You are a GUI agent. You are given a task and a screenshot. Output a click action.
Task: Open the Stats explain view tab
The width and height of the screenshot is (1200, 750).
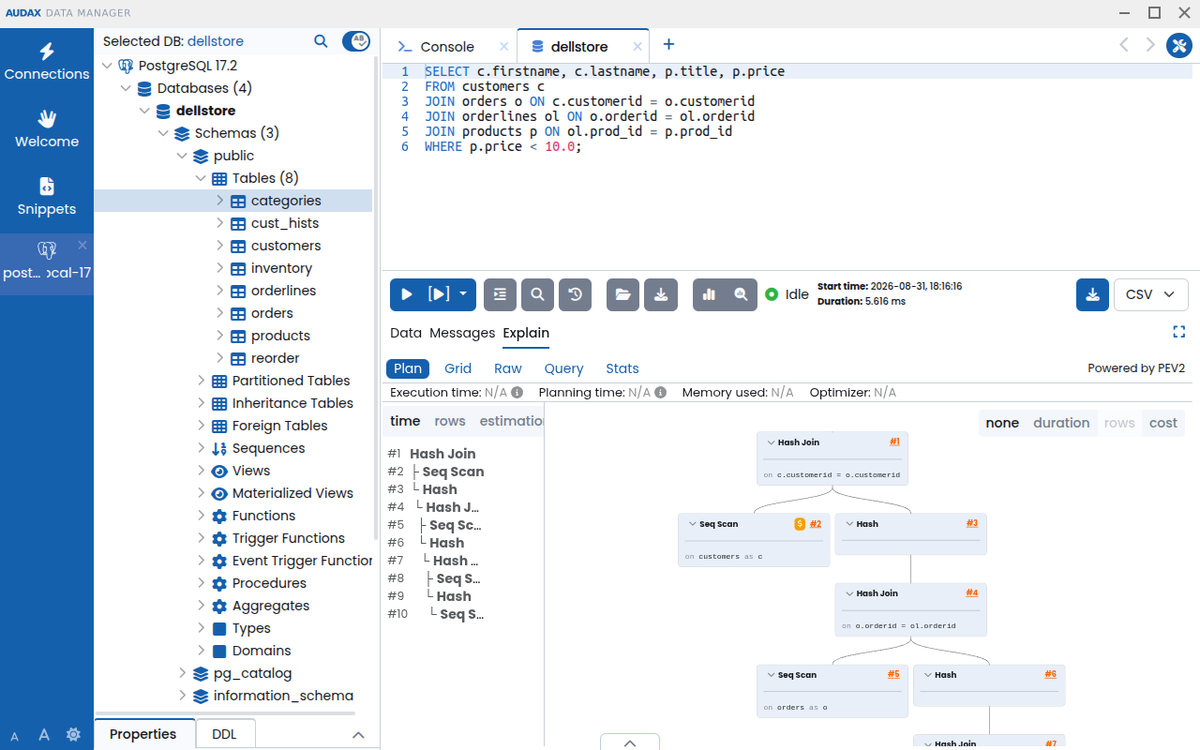tap(622, 369)
